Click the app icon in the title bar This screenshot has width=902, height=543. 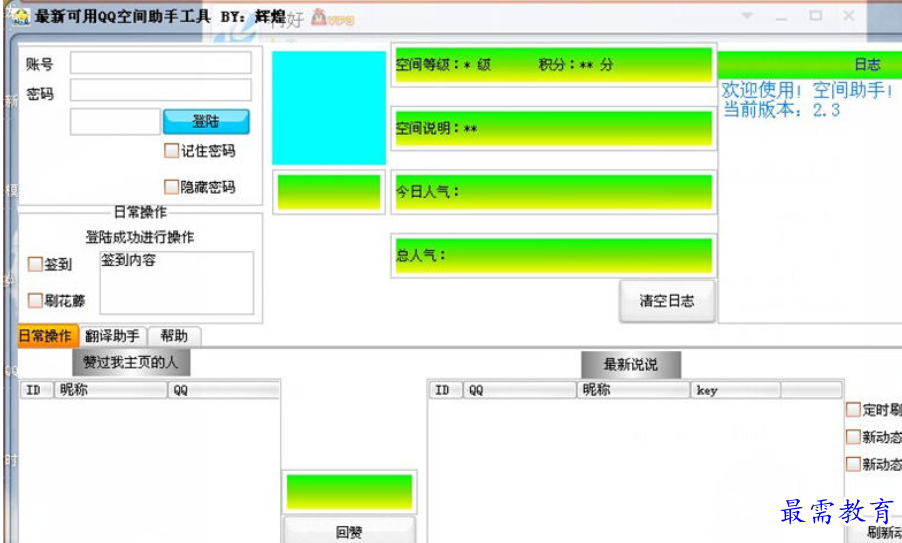coord(21,17)
